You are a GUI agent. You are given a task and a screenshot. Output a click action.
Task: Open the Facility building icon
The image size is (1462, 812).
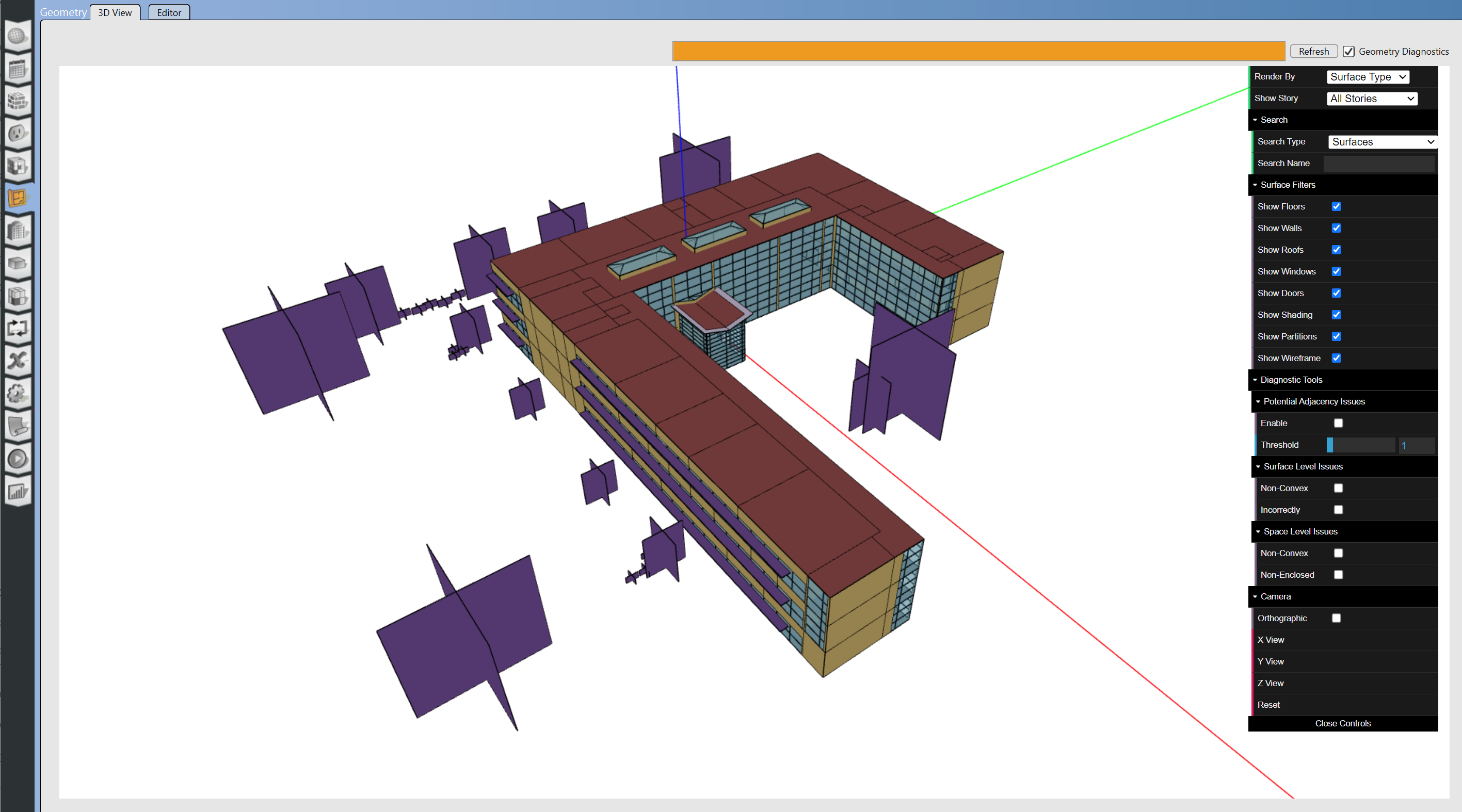click(x=17, y=231)
